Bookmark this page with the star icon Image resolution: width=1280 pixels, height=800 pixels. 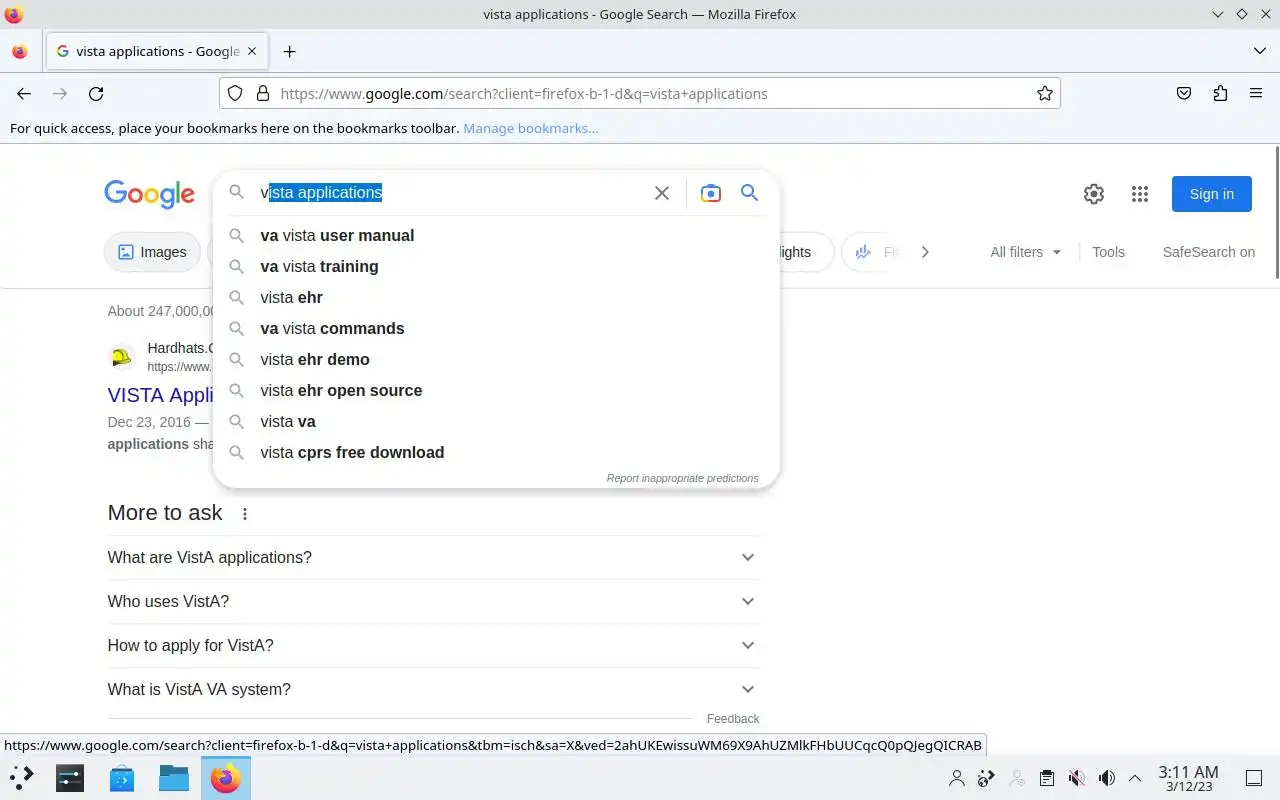pyautogui.click(x=1045, y=93)
